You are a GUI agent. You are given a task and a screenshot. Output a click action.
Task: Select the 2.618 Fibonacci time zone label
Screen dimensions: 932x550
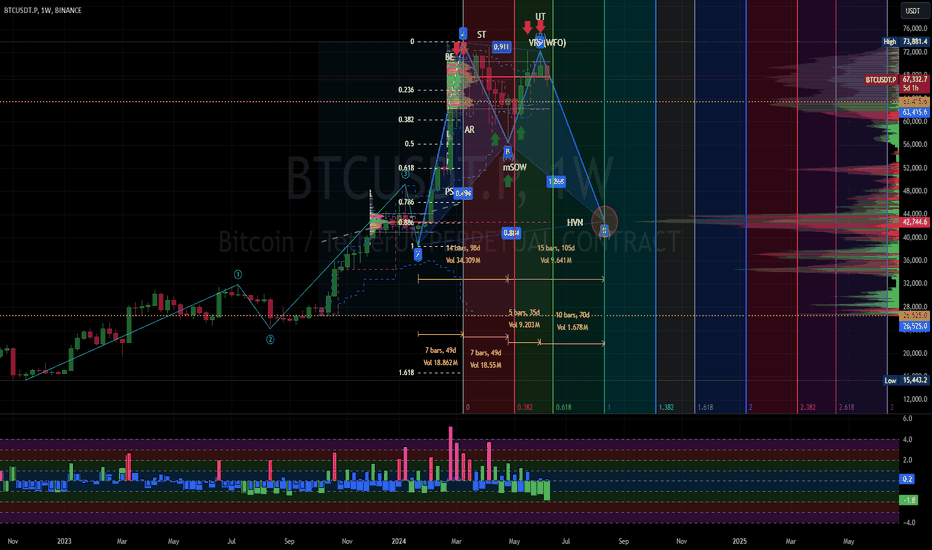click(x=846, y=407)
